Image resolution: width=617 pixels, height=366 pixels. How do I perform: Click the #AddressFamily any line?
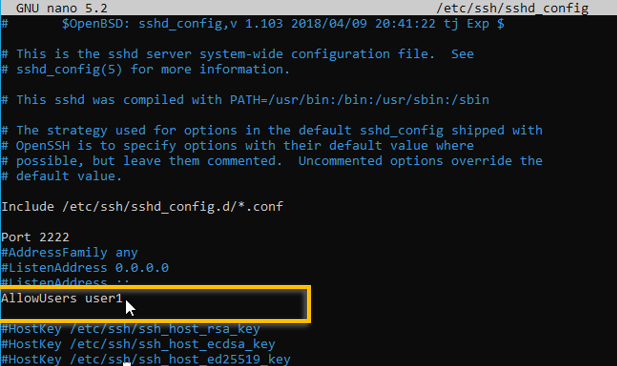click(x=70, y=253)
